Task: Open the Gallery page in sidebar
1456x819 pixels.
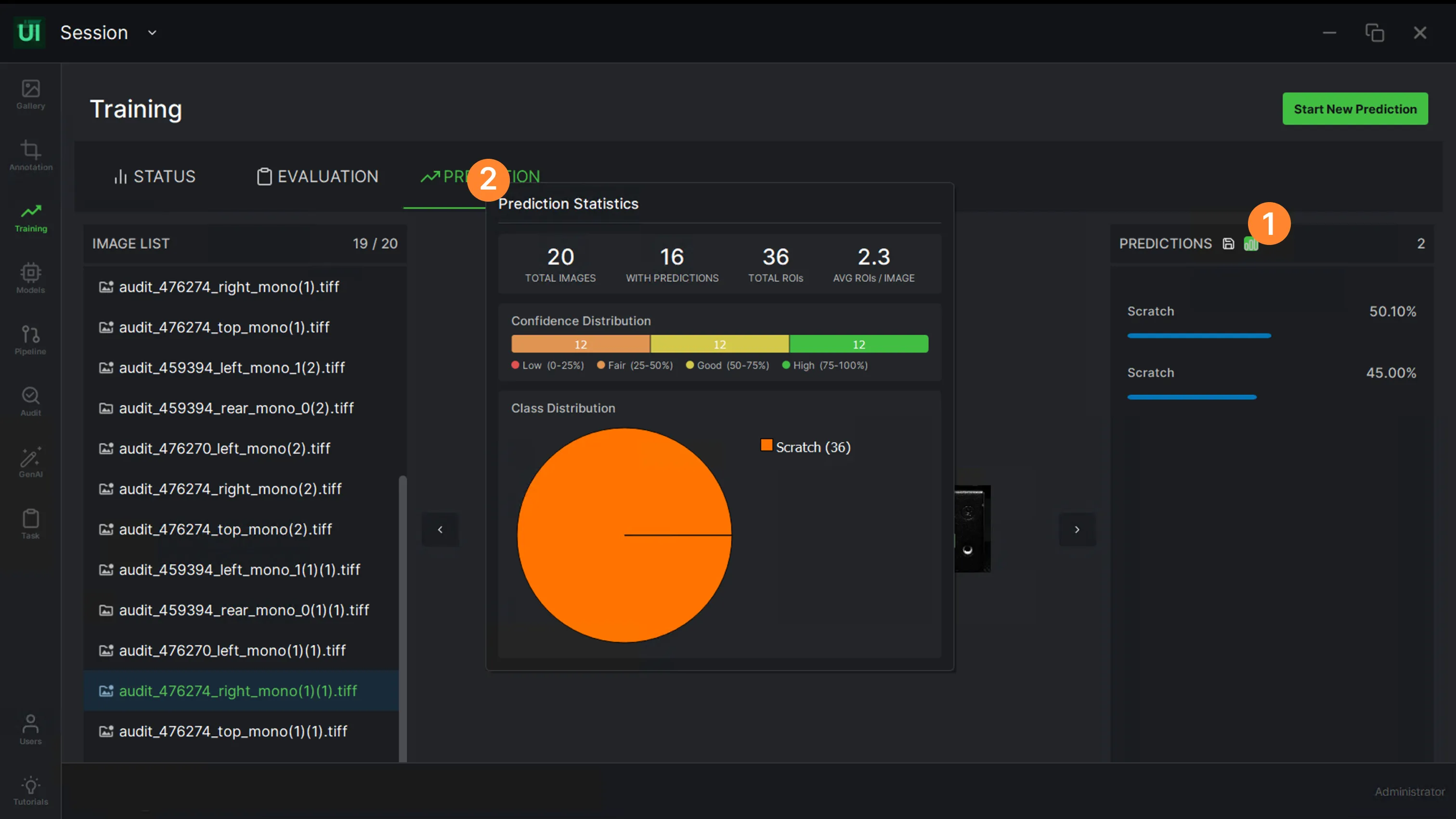Action: click(x=30, y=95)
